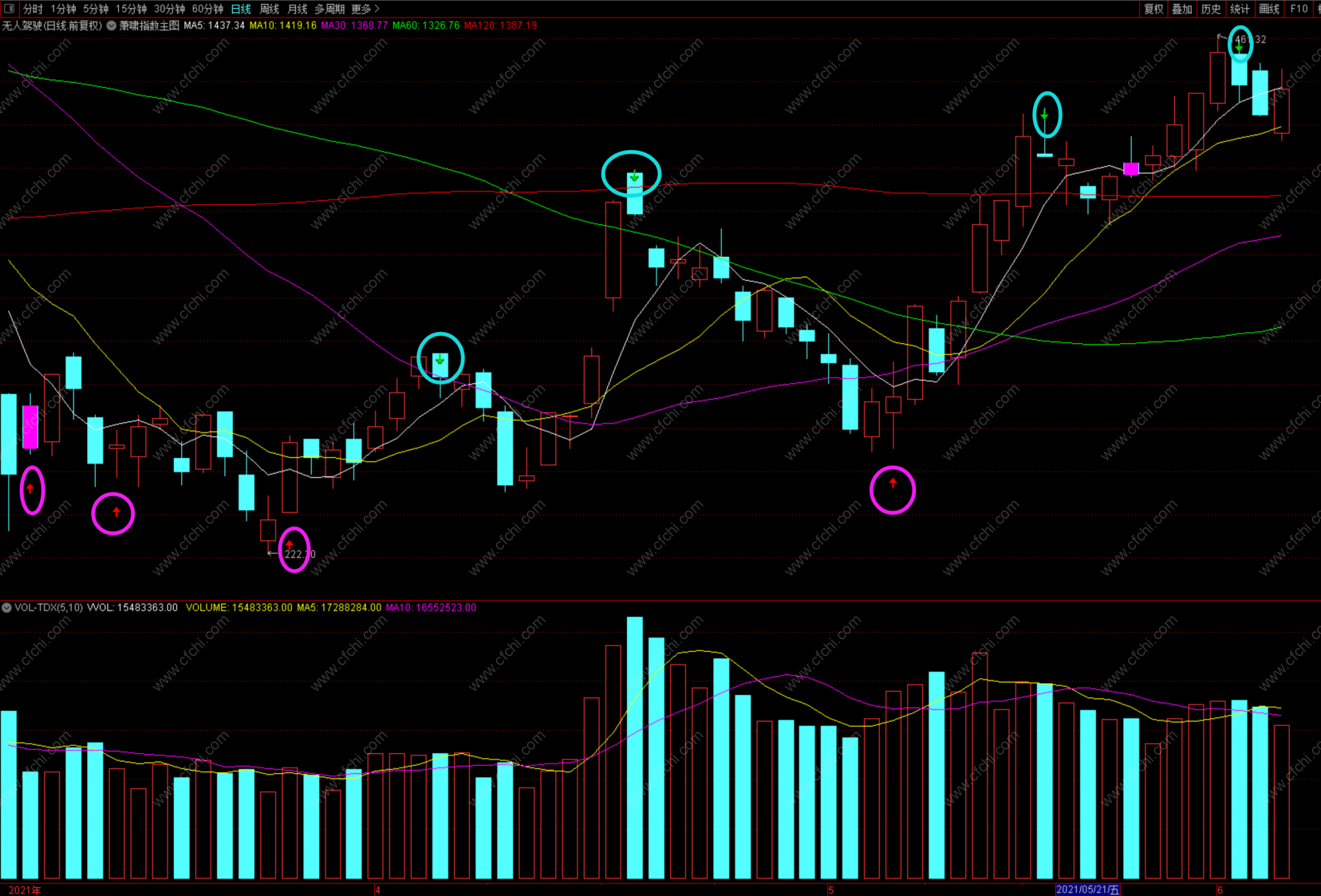Click the 复权 adjustment button
The height and width of the screenshot is (896, 1321).
point(1153,9)
